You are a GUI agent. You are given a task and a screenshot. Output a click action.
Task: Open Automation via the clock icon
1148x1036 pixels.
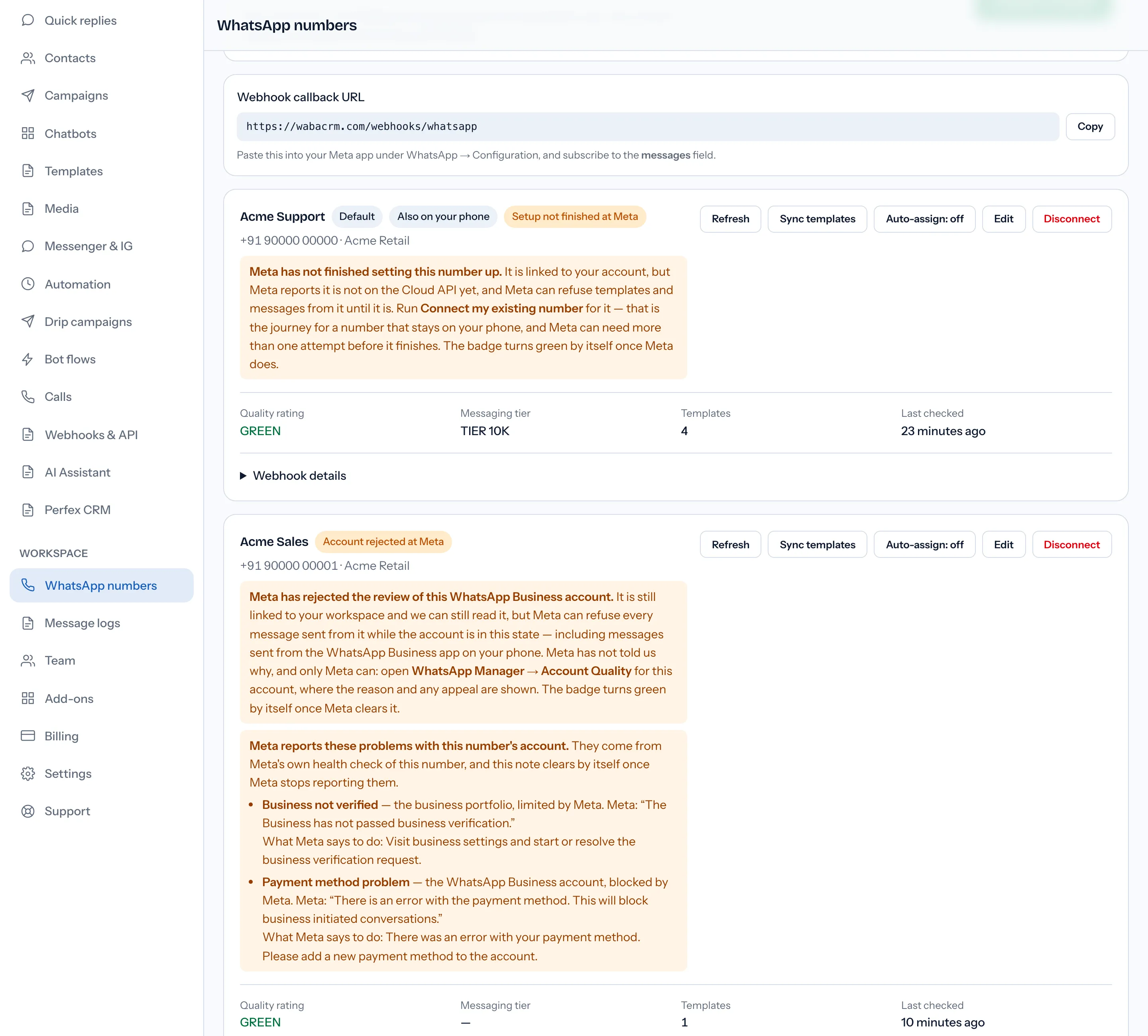(x=28, y=284)
